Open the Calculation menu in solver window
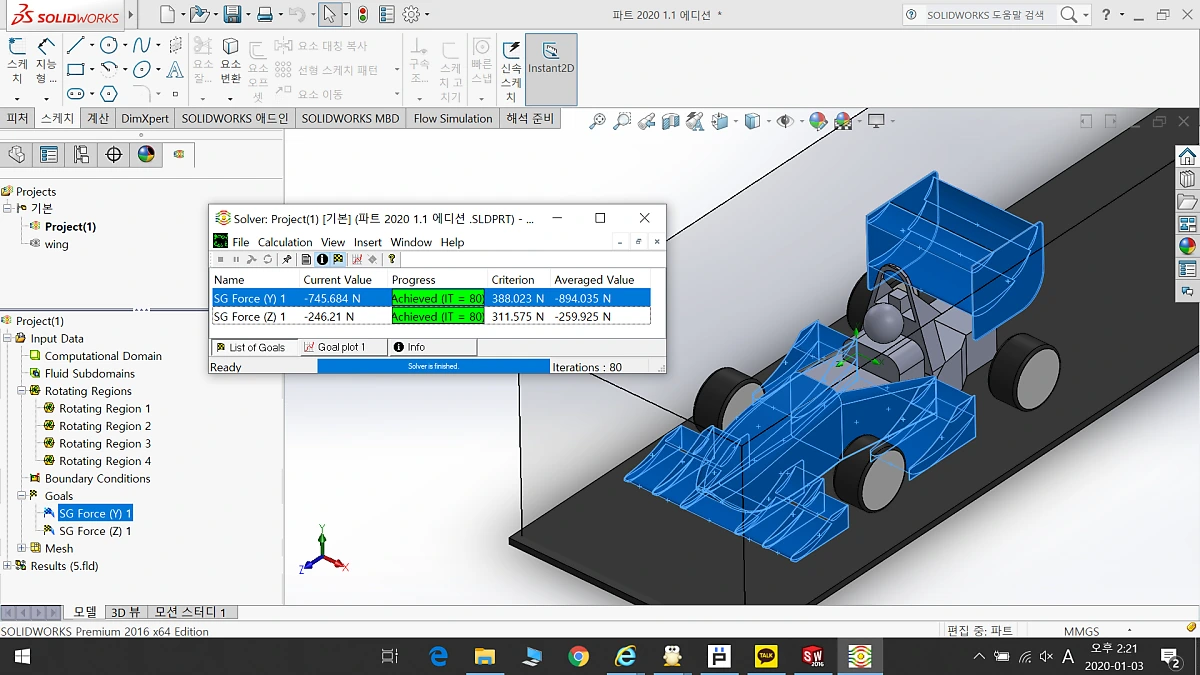The height and width of the screenshot is (675, 1200). [285, 242]
